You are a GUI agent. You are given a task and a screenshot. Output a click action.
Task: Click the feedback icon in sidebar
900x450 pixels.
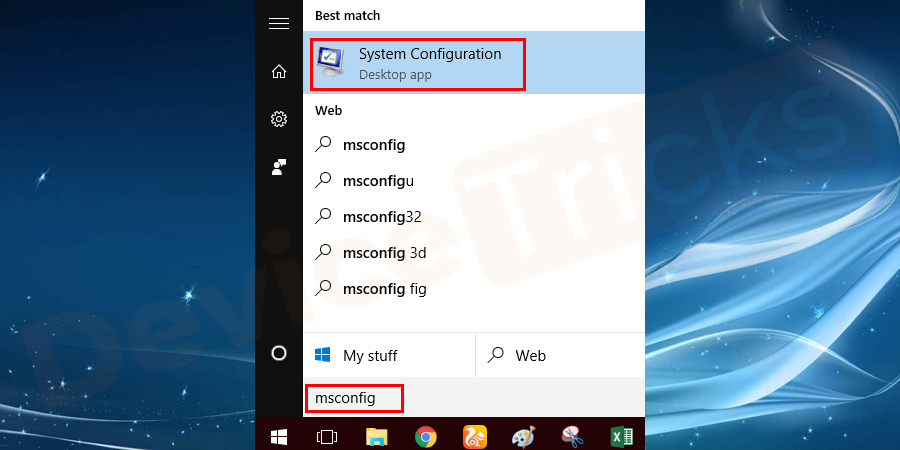(279, 167)
